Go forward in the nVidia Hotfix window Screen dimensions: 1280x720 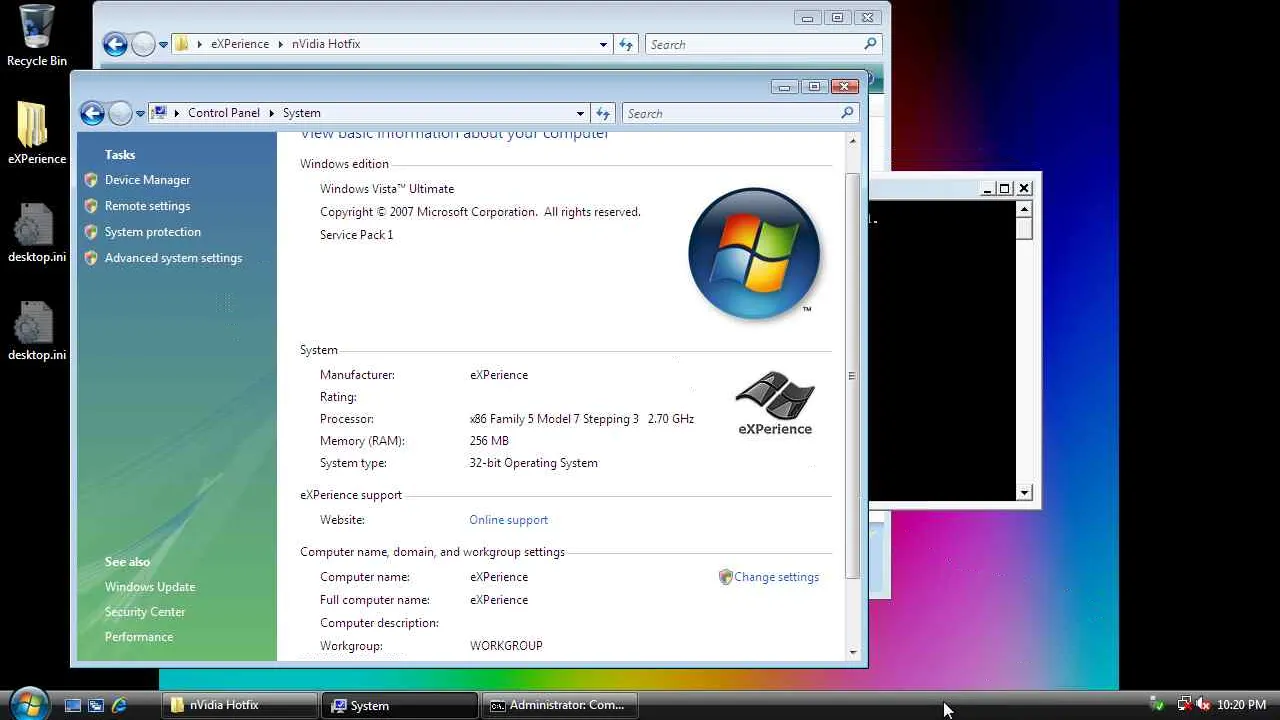click(x=143, y=44)
